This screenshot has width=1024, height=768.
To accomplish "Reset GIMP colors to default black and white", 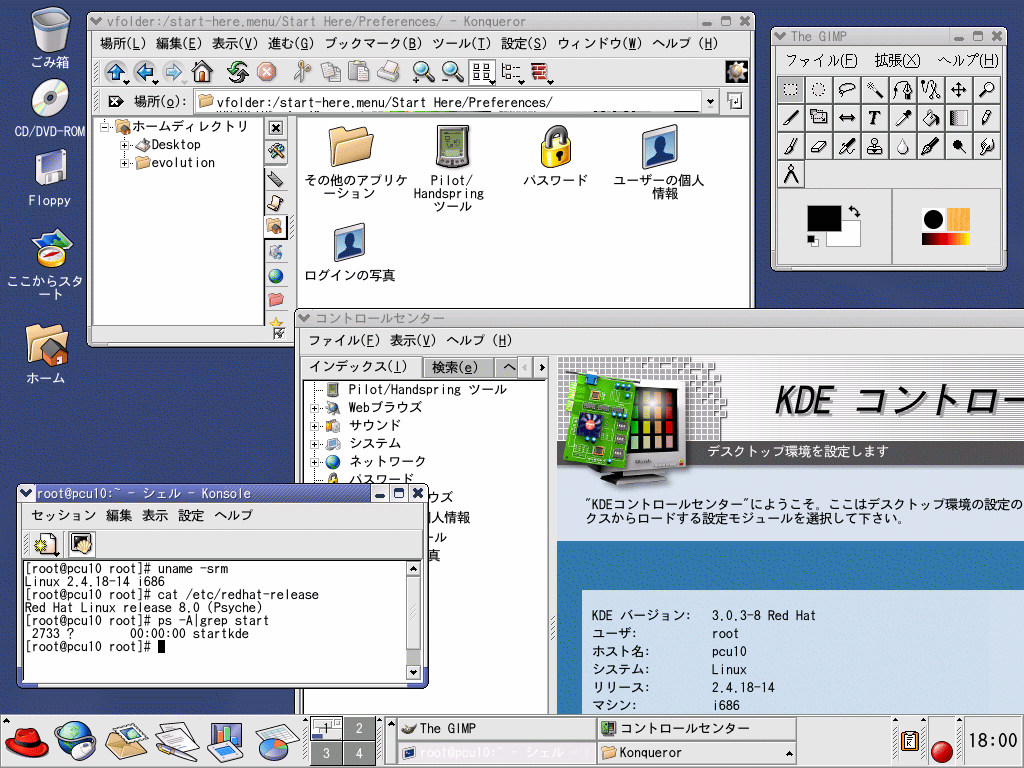I will 812,240.
